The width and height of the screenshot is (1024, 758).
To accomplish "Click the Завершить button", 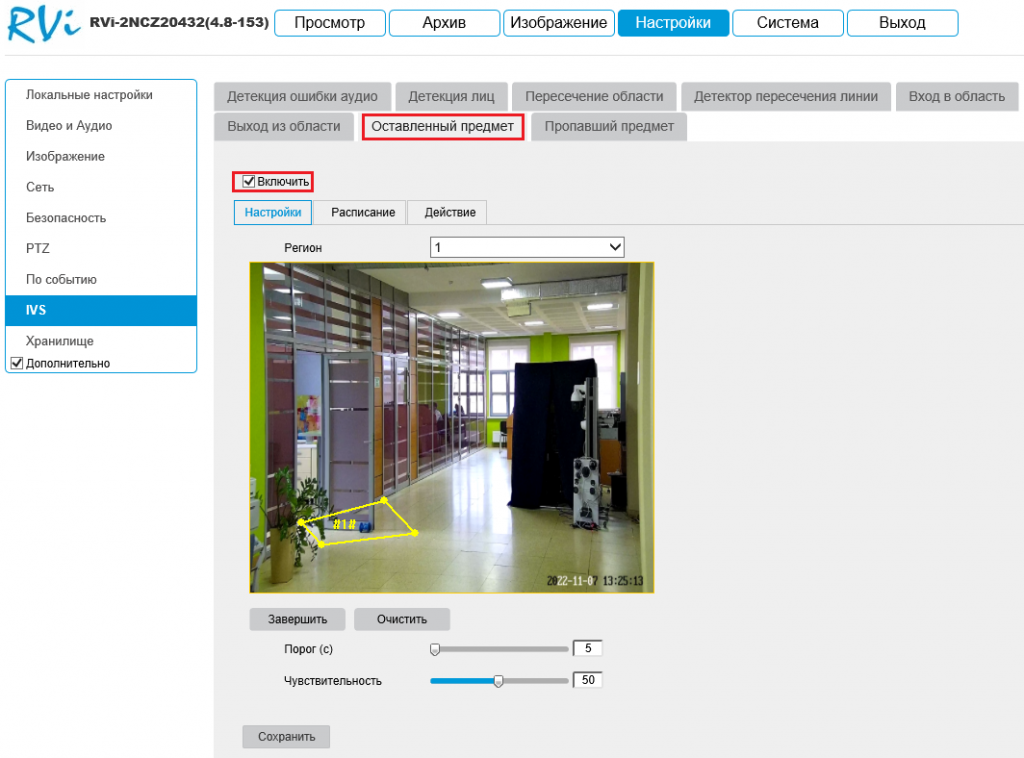I will pyautogui.click(x=297, y=619).
